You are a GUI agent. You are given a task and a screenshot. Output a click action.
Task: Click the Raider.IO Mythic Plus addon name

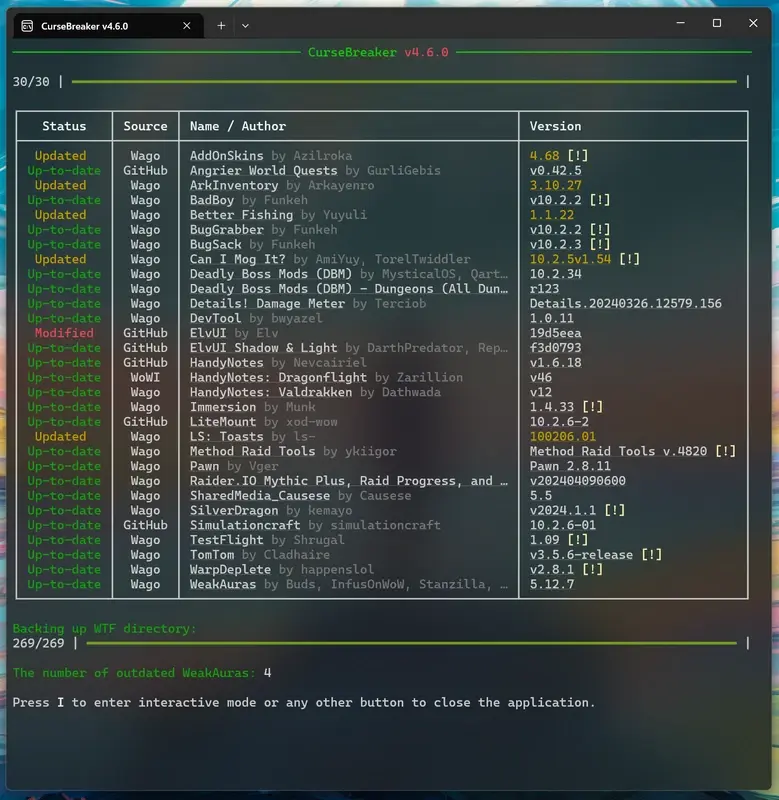[x=348, y=481]
